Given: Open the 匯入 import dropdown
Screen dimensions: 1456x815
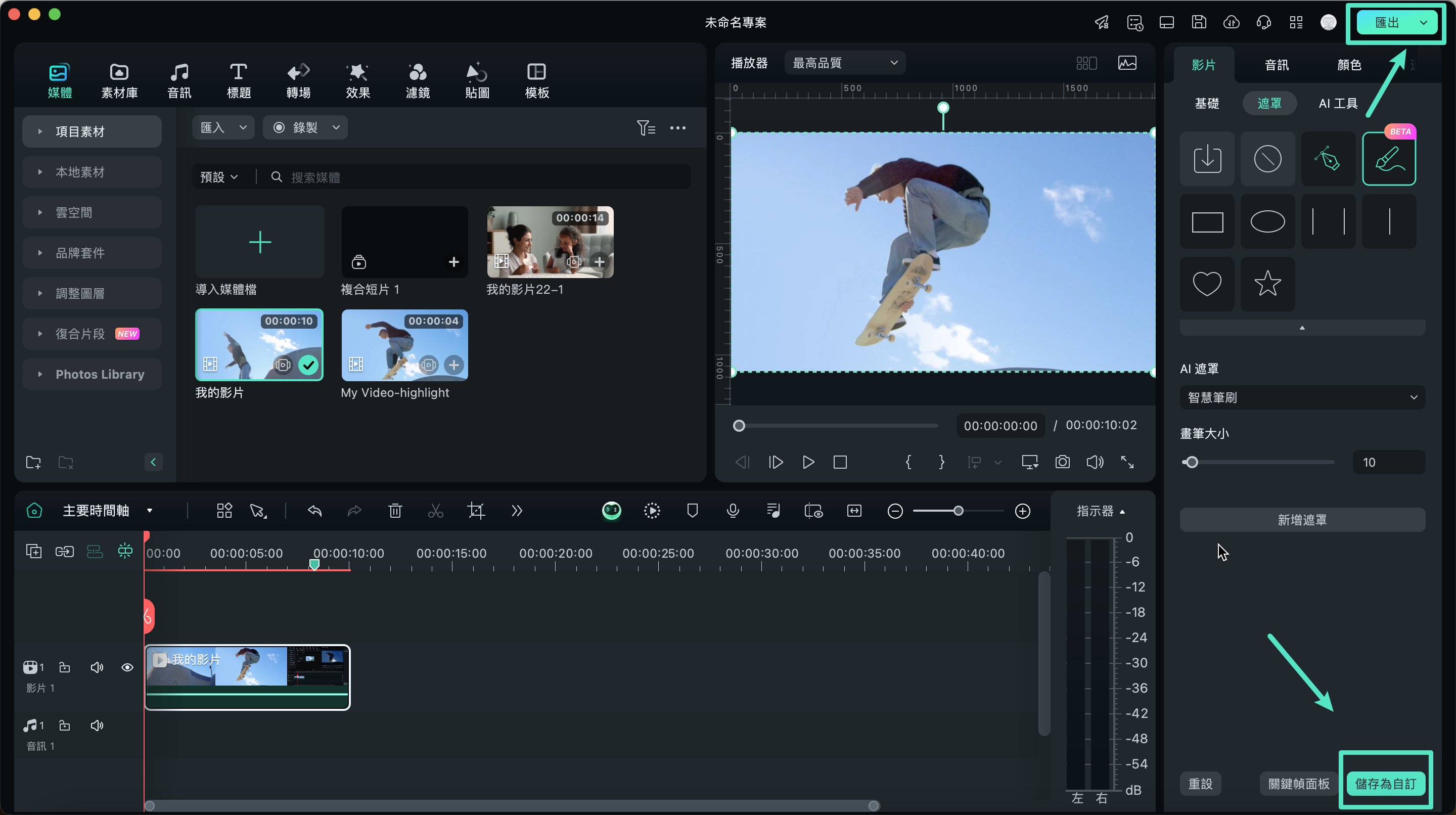Looking at the screenshot, I should [223, 128].
